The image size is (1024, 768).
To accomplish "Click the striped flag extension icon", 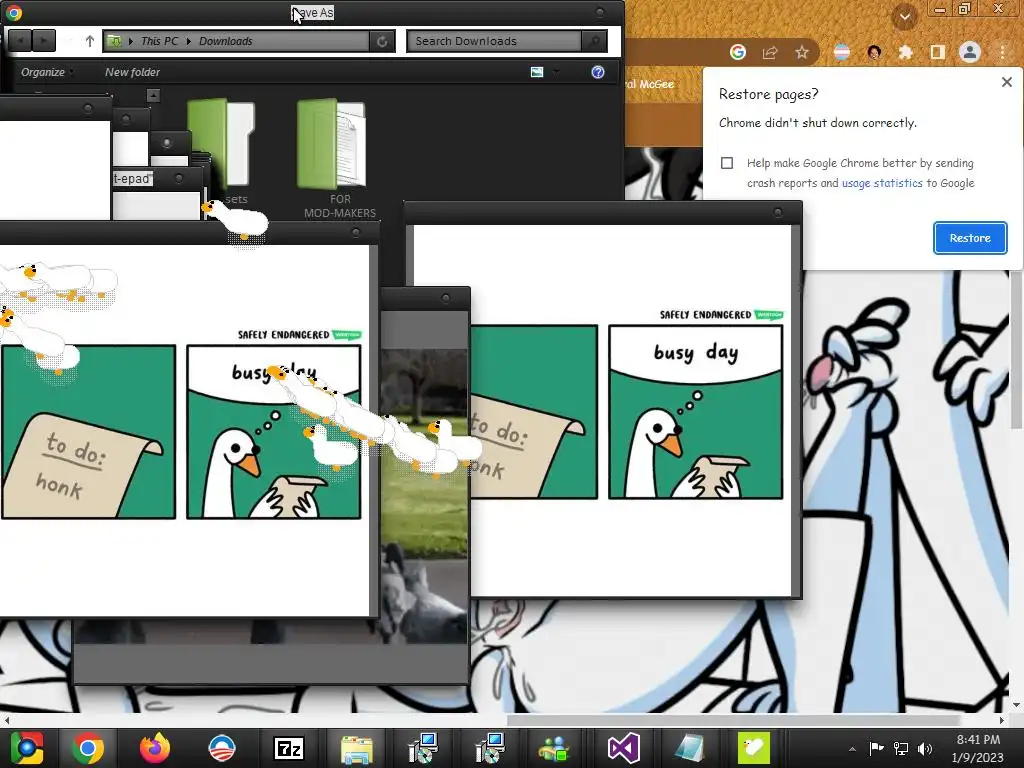I will tap(842, 52).
